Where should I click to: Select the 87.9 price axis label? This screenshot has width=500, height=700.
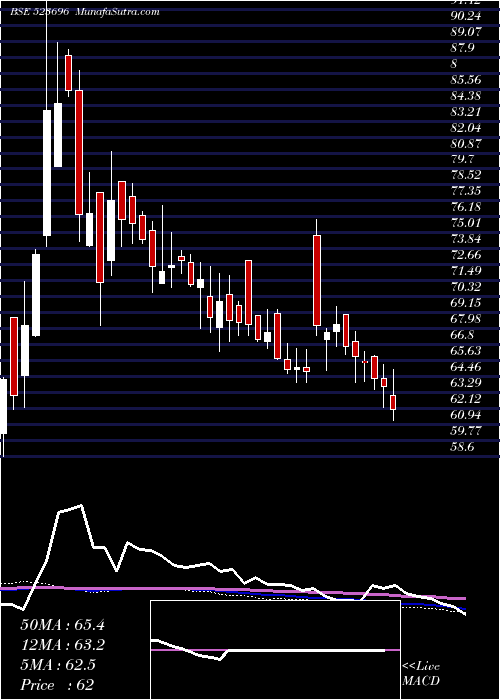[x=462, y=48]
